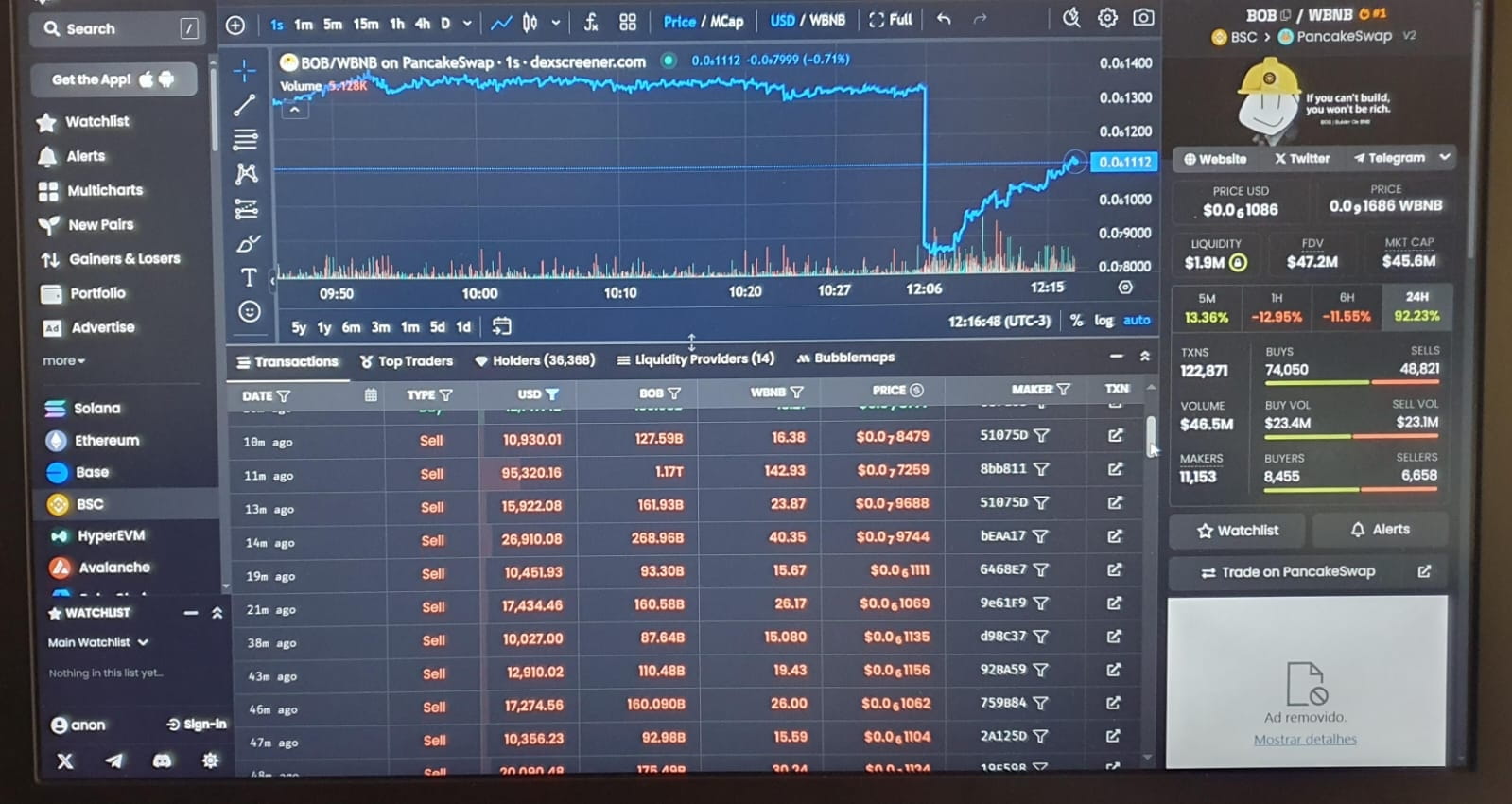Expand more social links next to Telegram

1445,157
